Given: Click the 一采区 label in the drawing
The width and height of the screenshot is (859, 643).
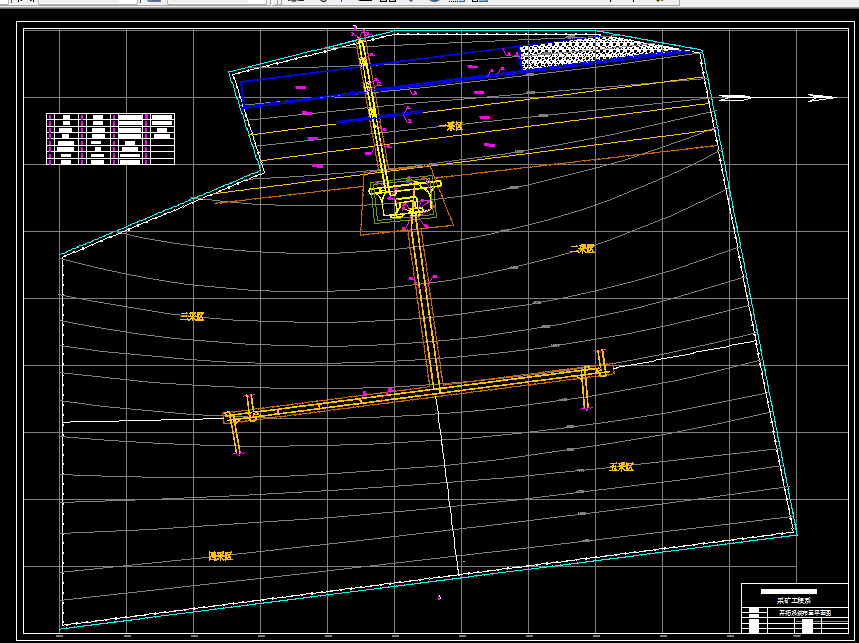Looking at the screenshot, I should tap(451, 127).
